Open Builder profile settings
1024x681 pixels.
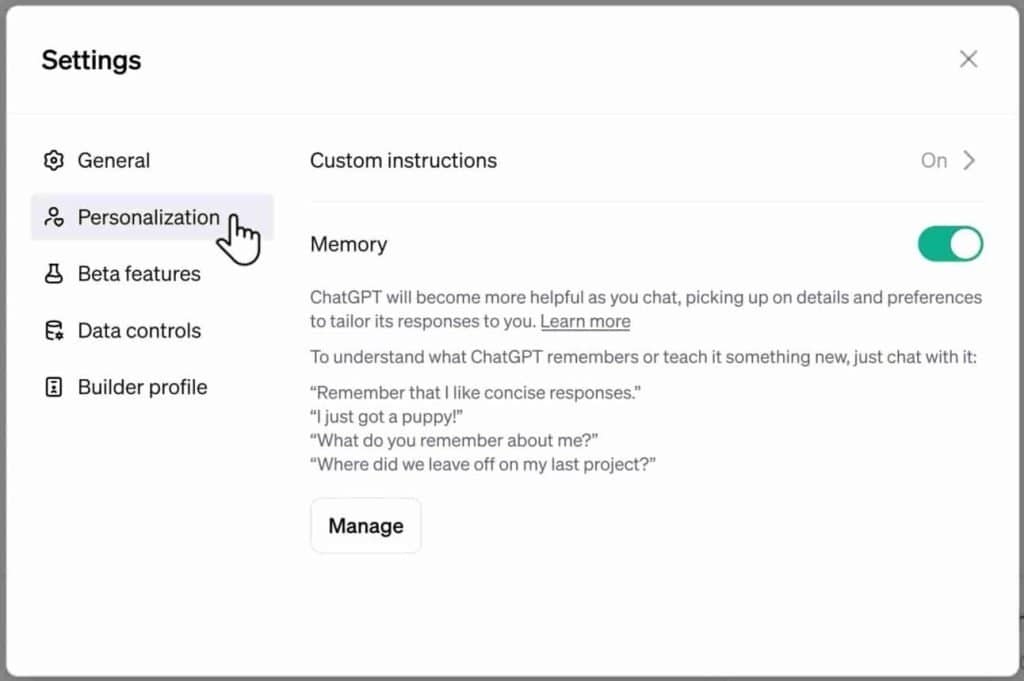(142, 388)
